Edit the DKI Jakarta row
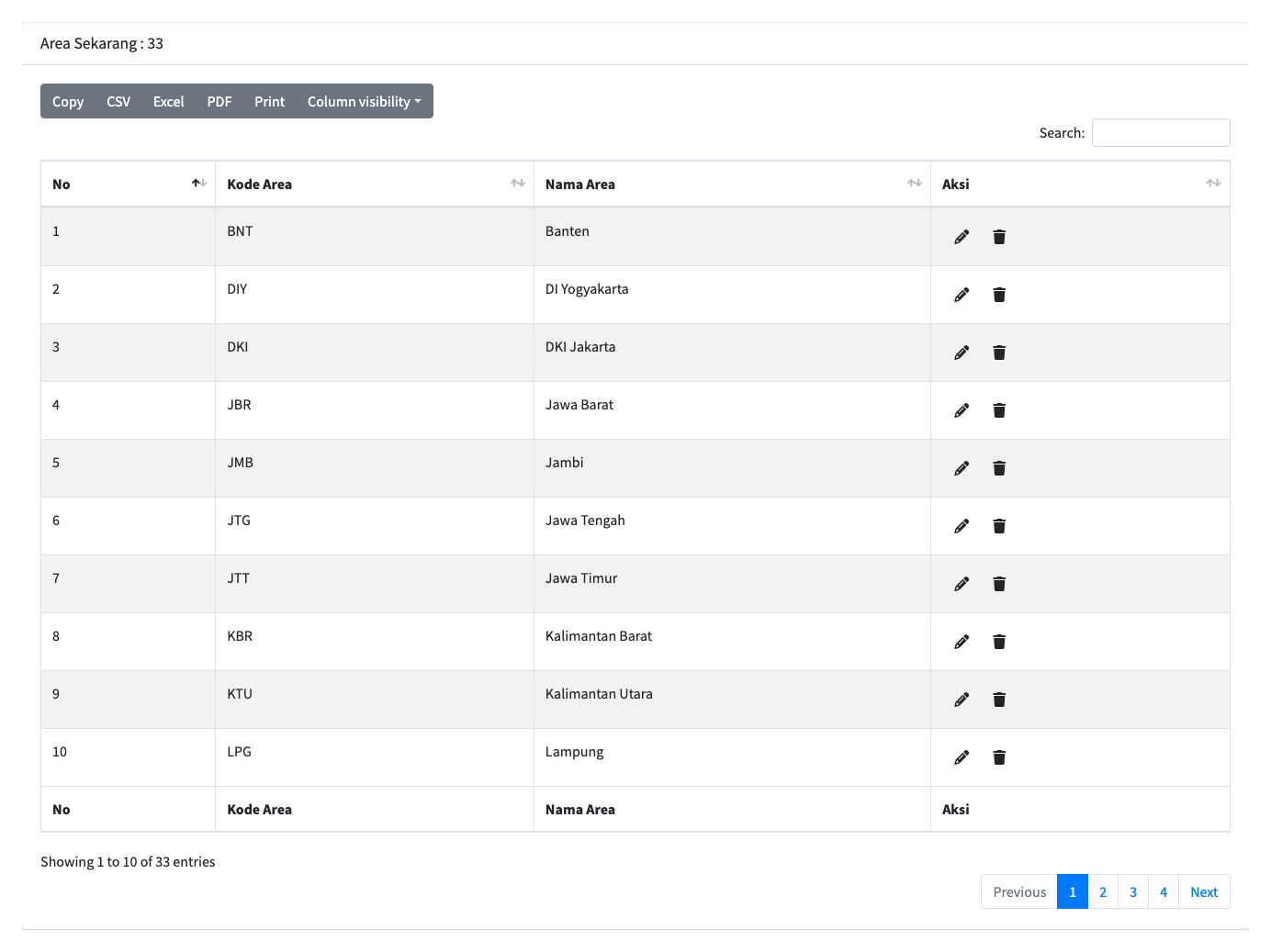This screenshot has width=1271, height=952. pyautogui.click(x=962, y=353)
